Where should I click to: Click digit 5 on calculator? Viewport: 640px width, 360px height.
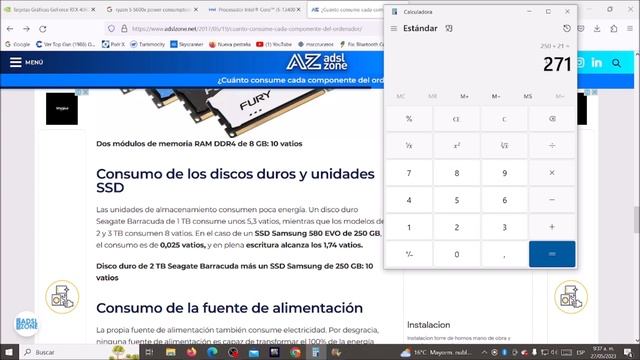pos(457,200)
